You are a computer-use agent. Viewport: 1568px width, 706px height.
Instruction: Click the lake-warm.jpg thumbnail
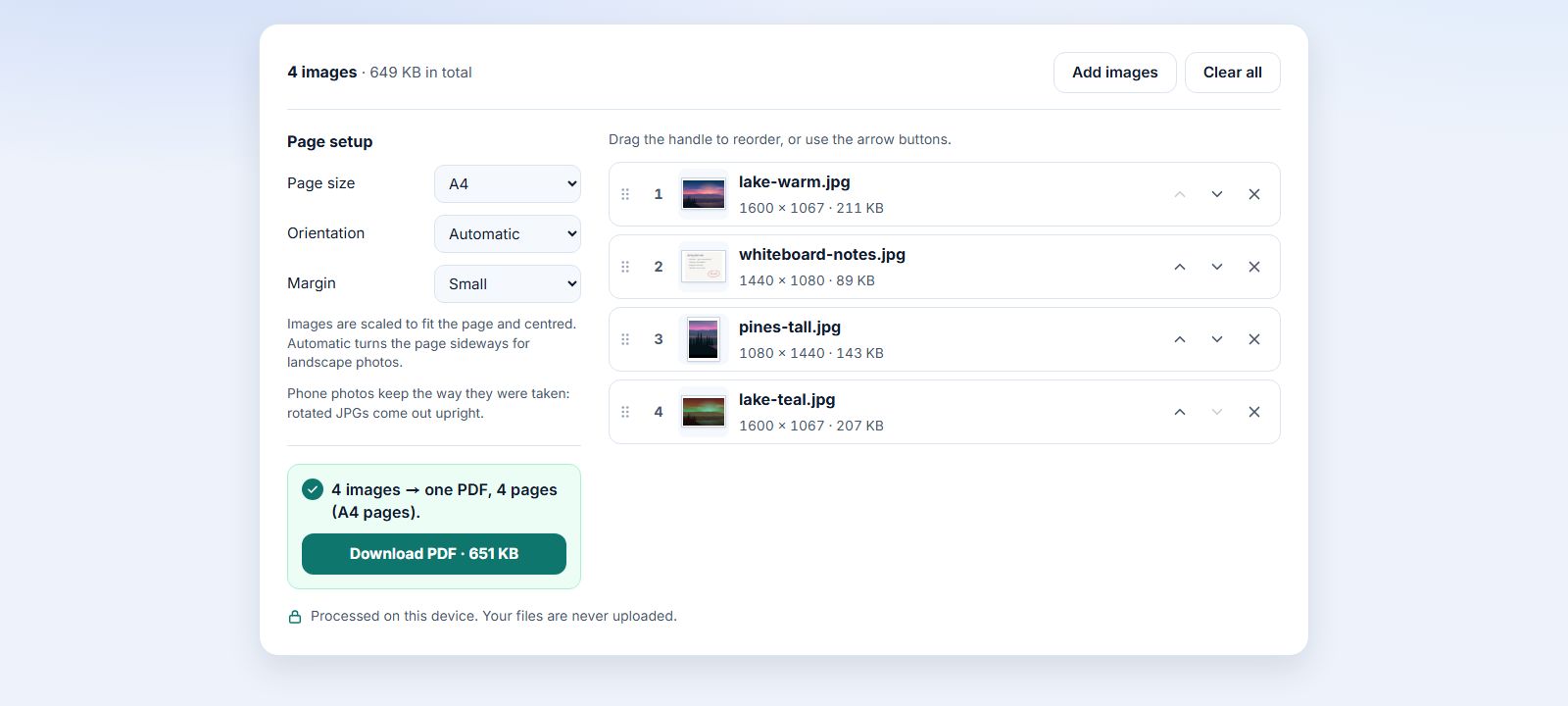[704, 194]
